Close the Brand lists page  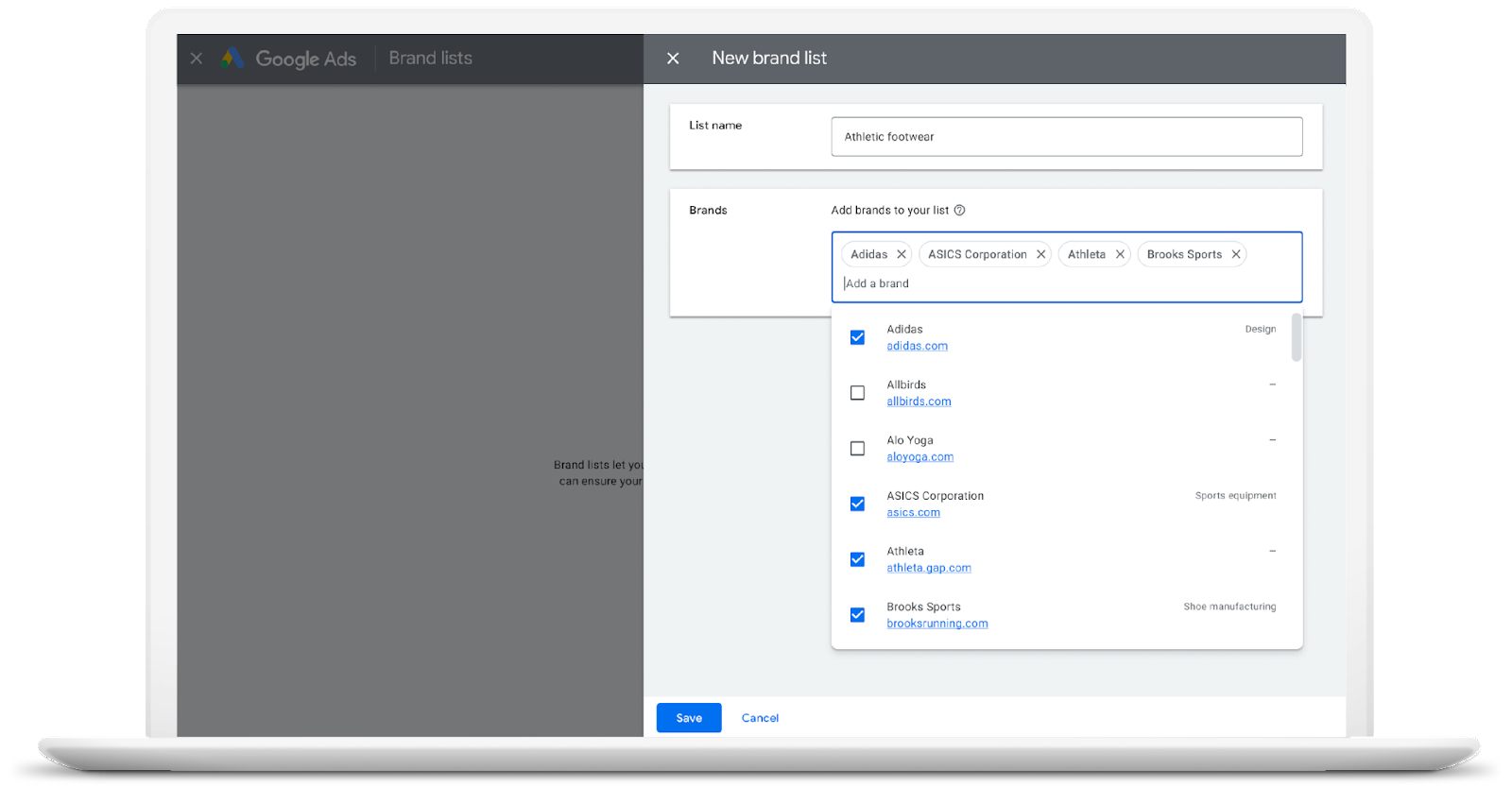[197, 59]
